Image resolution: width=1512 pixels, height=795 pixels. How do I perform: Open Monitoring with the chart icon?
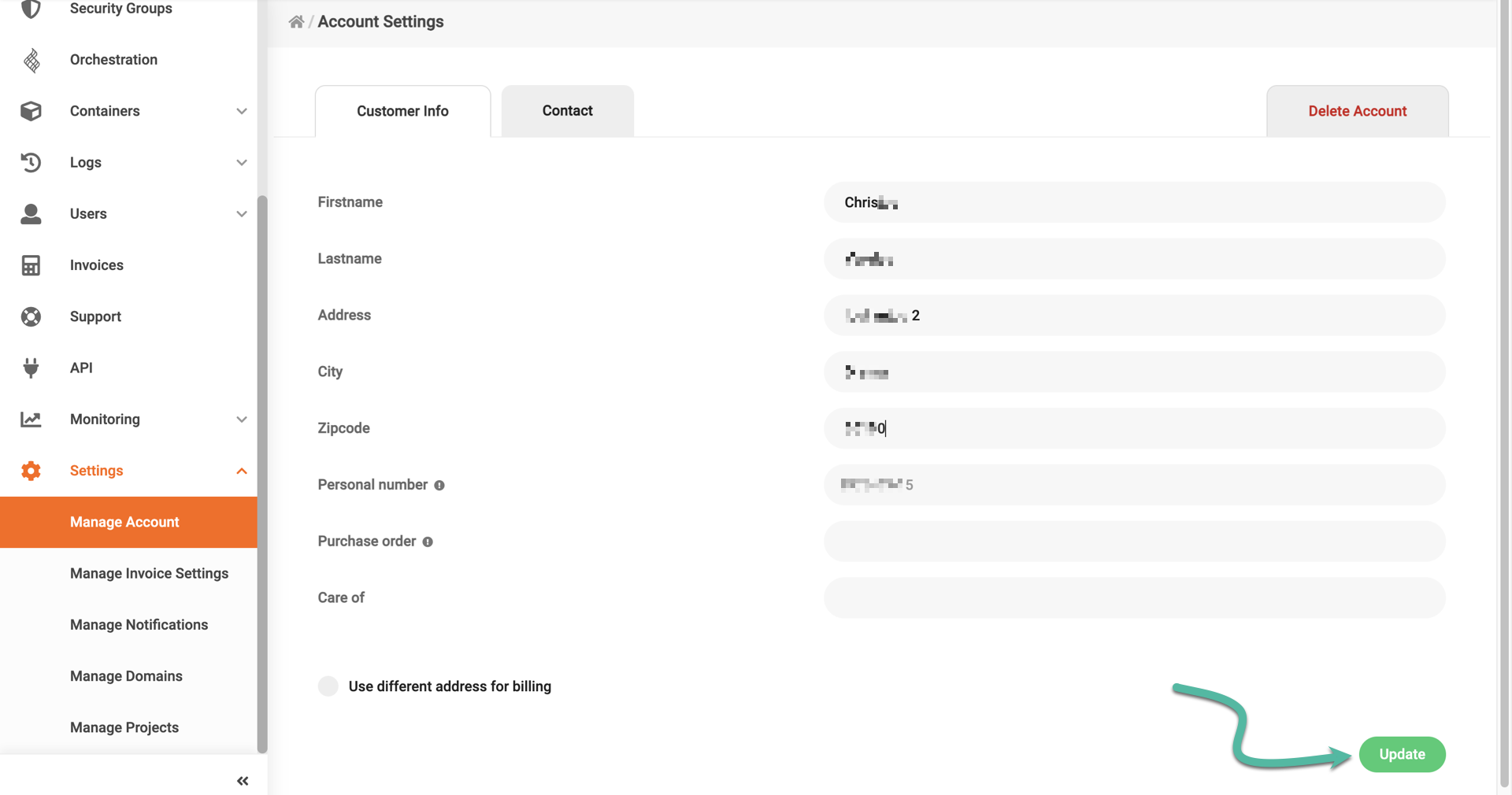click(31, 420)
